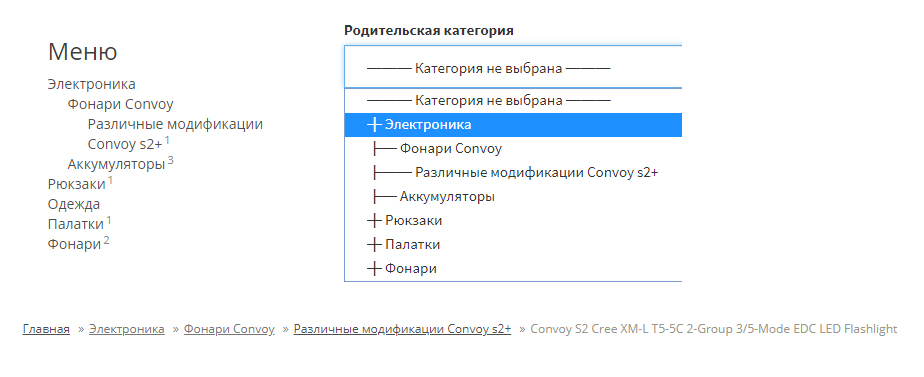
Task: Follow the Главная breadcrumb link
Action: click(46, 329)
